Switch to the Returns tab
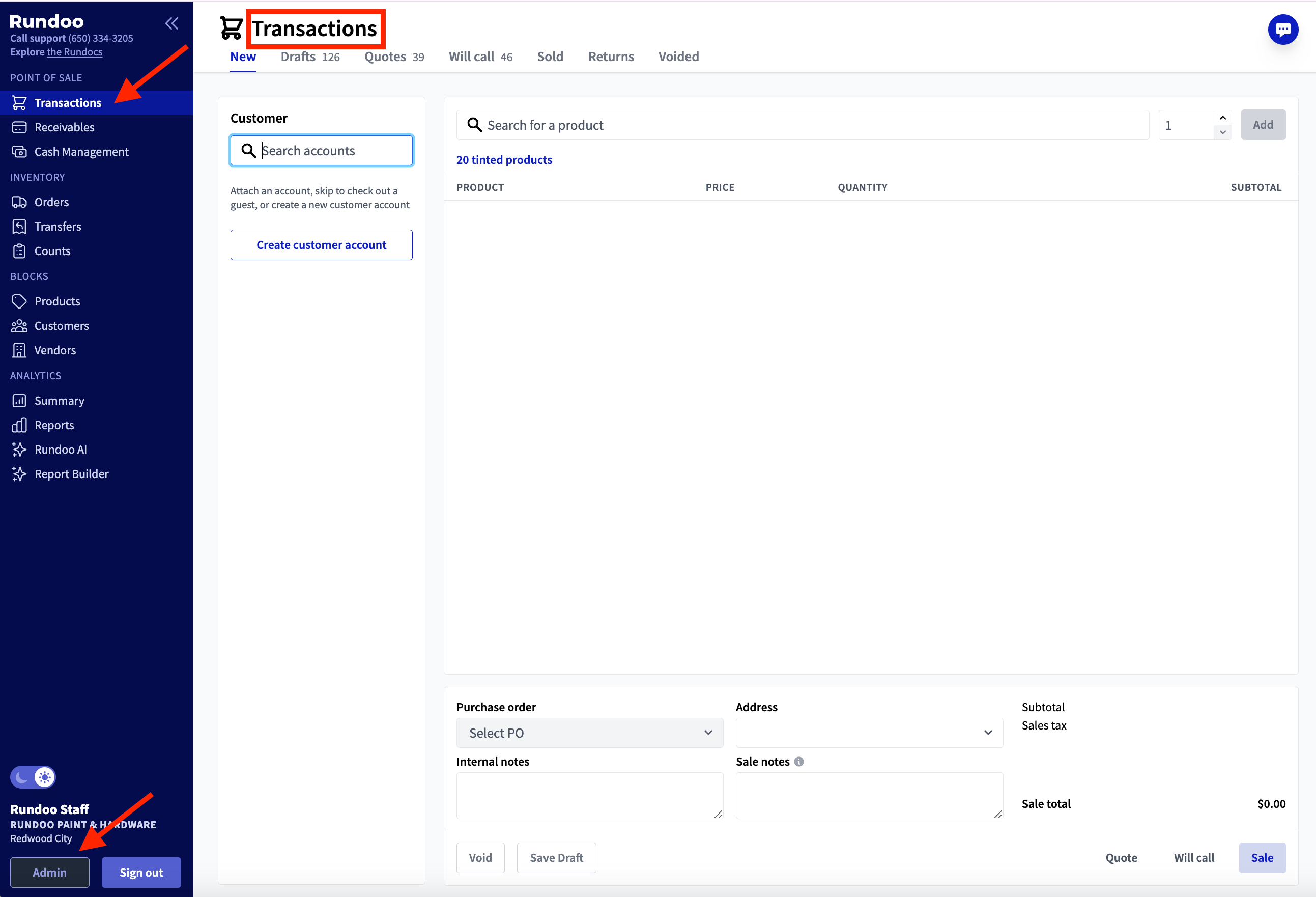 coord(611,57)
